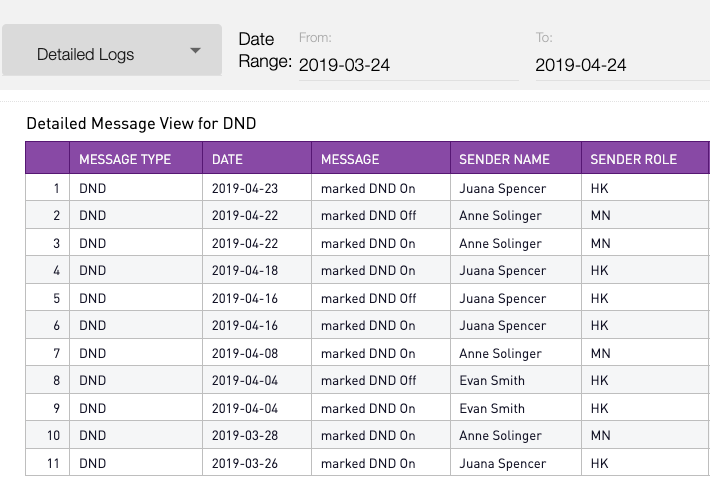Edit the From date field 2019-03-24
This screenshot has height=477, width=710.
pos(406,65)
